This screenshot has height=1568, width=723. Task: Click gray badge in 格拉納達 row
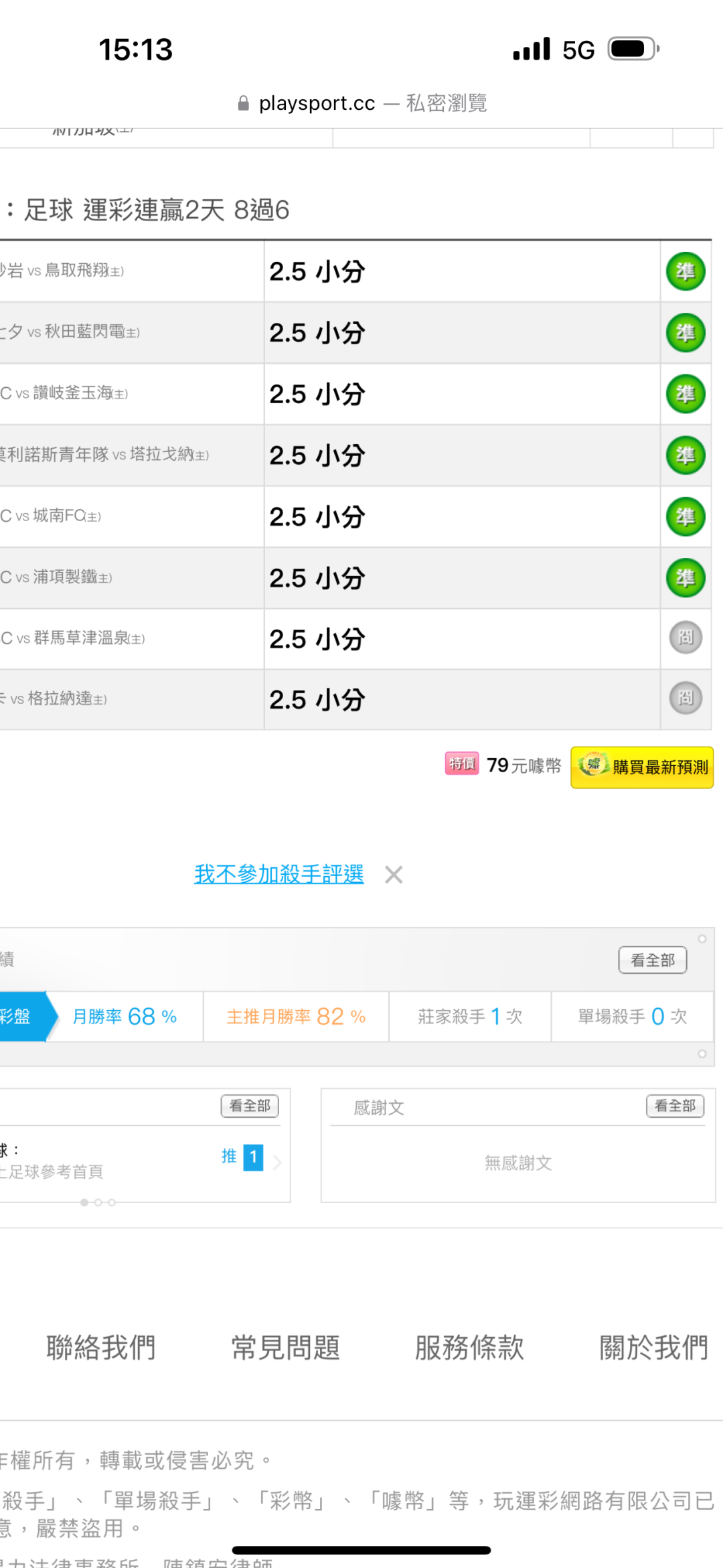coord(685,698)
